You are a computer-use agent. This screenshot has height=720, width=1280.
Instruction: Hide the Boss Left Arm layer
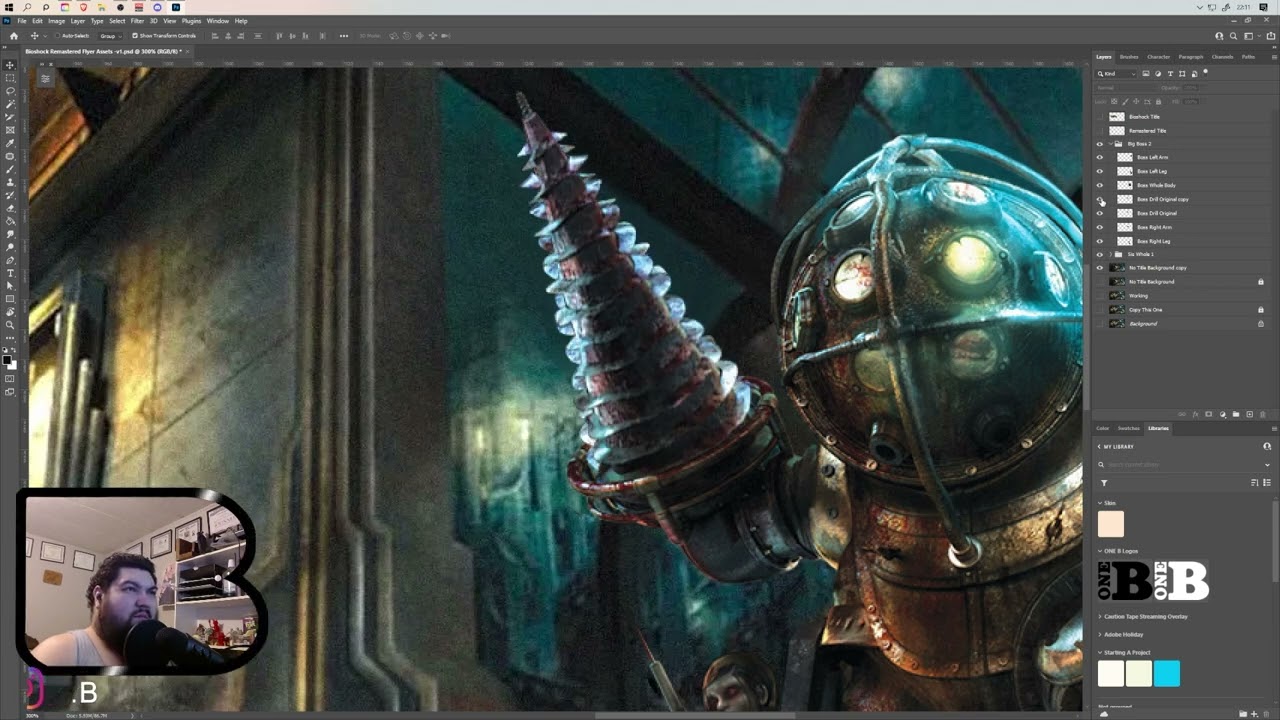[1100, 157]
